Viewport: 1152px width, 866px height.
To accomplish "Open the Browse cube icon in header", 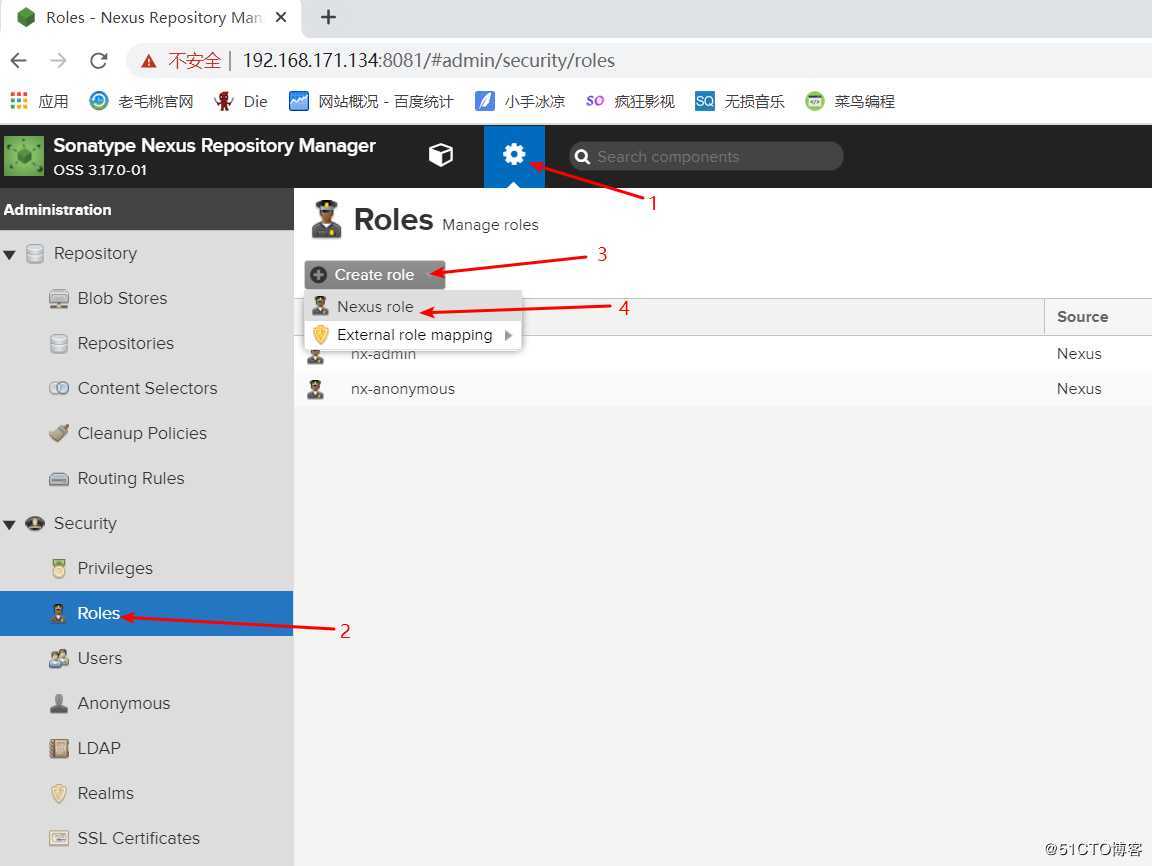I will pos(441,155).
